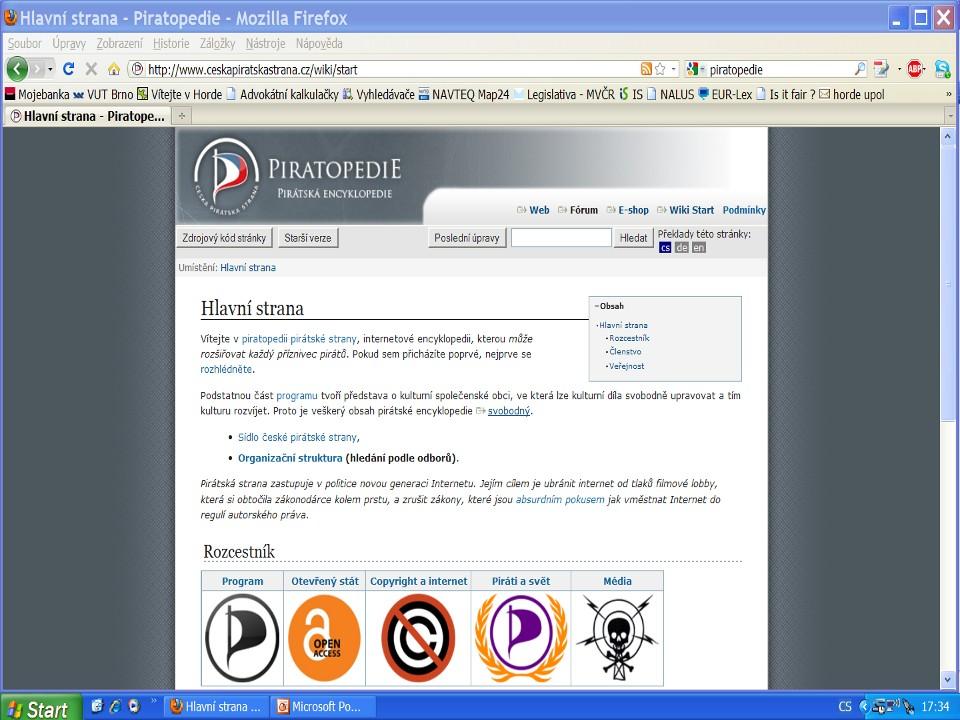This screenshot has width=960, height=720.
Task: Click the Open Access orange logo
Action: (x=324, y=638)
